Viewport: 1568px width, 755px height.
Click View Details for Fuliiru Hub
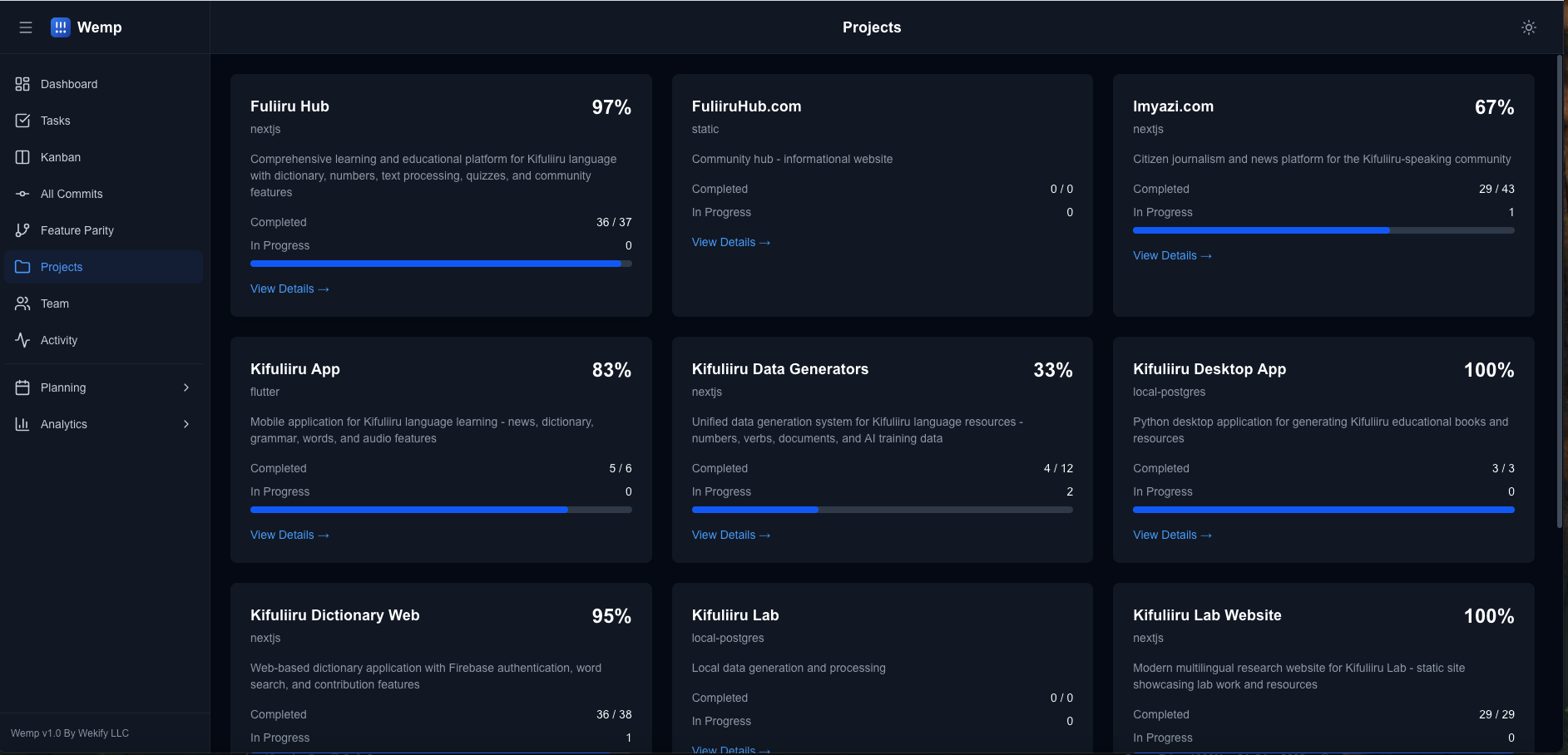point(289,289)
